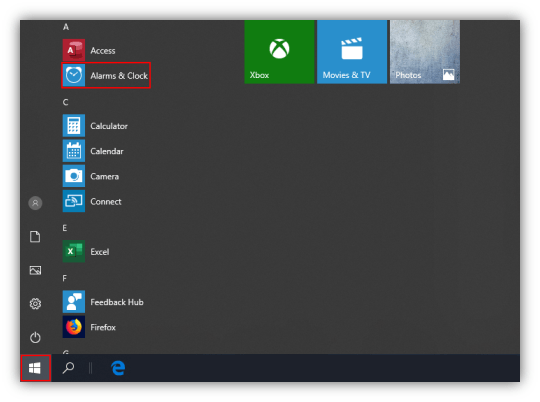Open Settings gear in Start sidebar
Image resolution: width=540 pixels, height=402 pixels.
click(35, 303)
